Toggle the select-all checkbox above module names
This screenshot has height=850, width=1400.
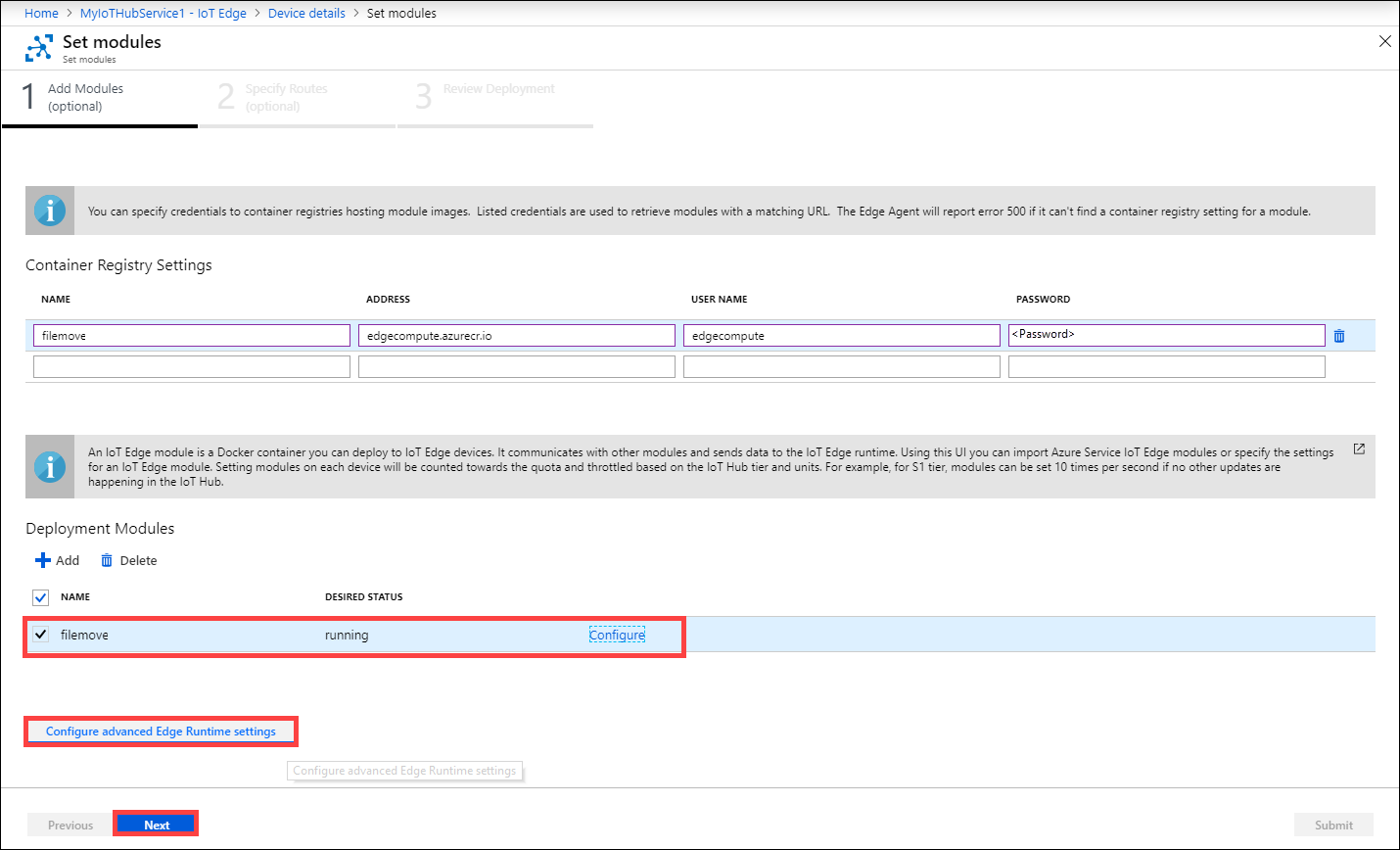coord(40,596)
